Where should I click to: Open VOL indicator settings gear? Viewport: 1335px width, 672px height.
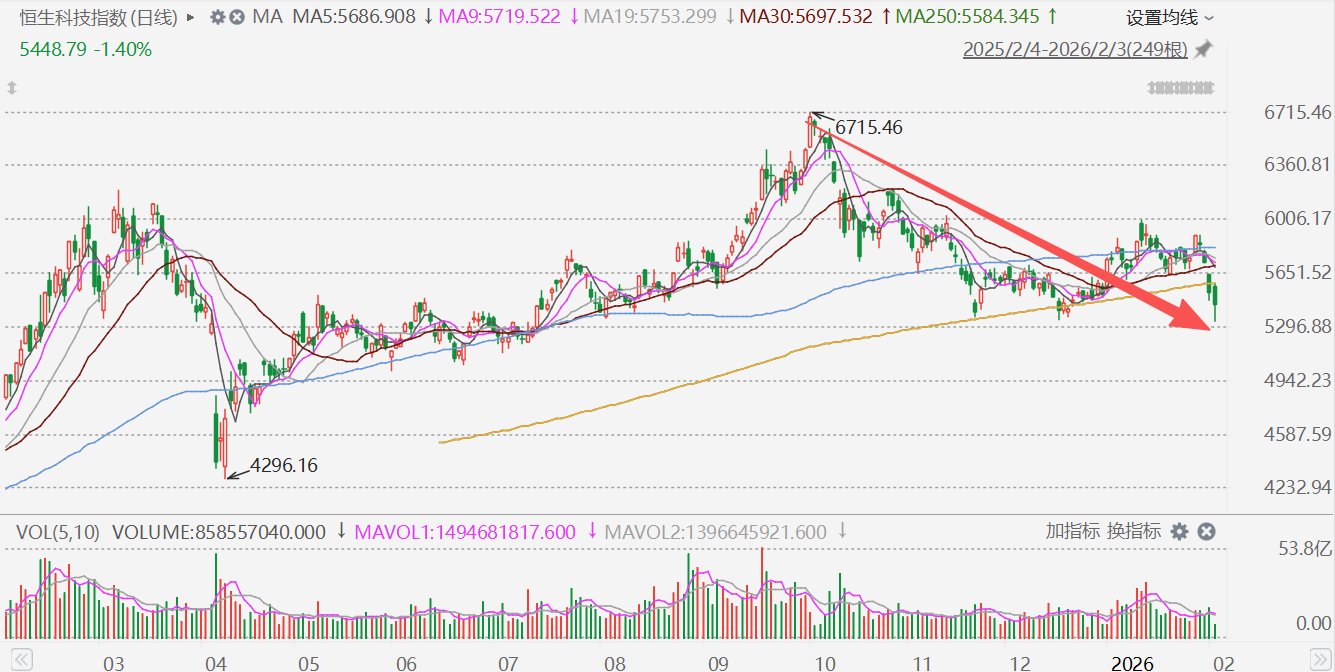click(x=1179, y=532)
